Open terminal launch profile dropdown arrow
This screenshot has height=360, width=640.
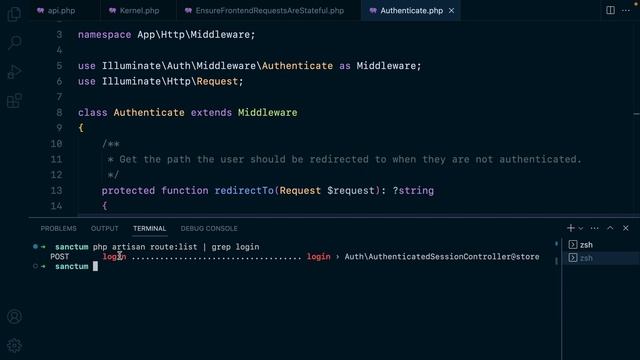581,228
